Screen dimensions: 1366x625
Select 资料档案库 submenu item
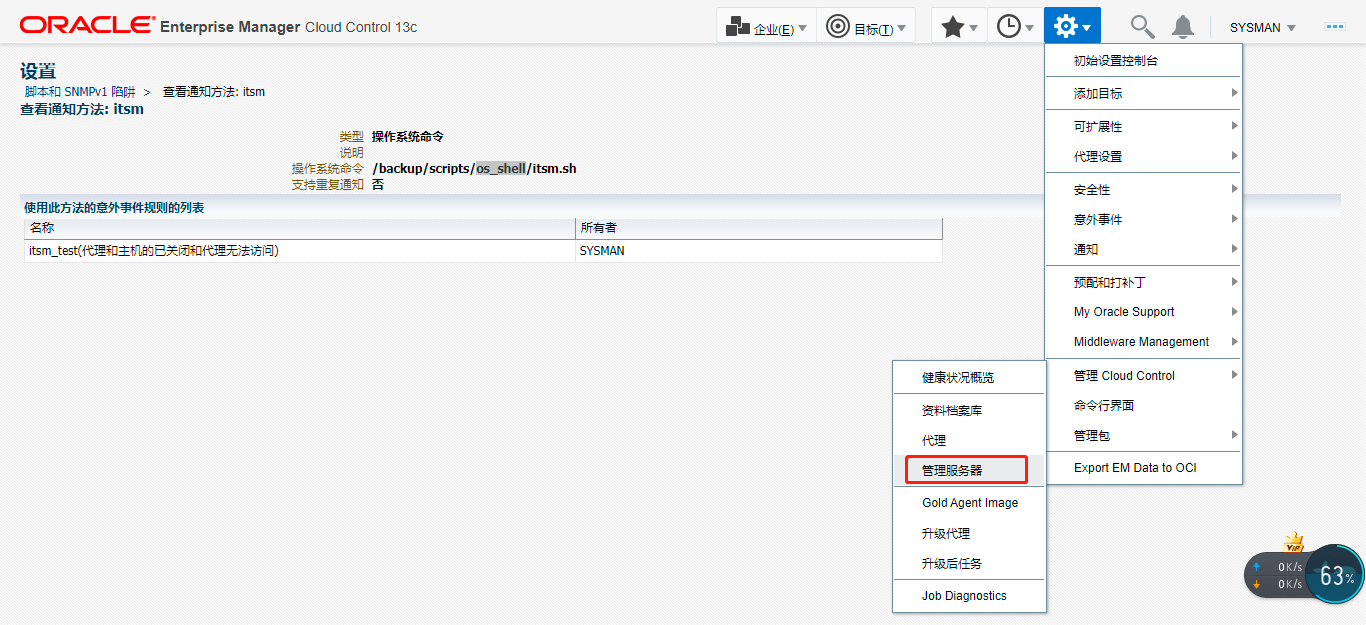pos(969,411)
